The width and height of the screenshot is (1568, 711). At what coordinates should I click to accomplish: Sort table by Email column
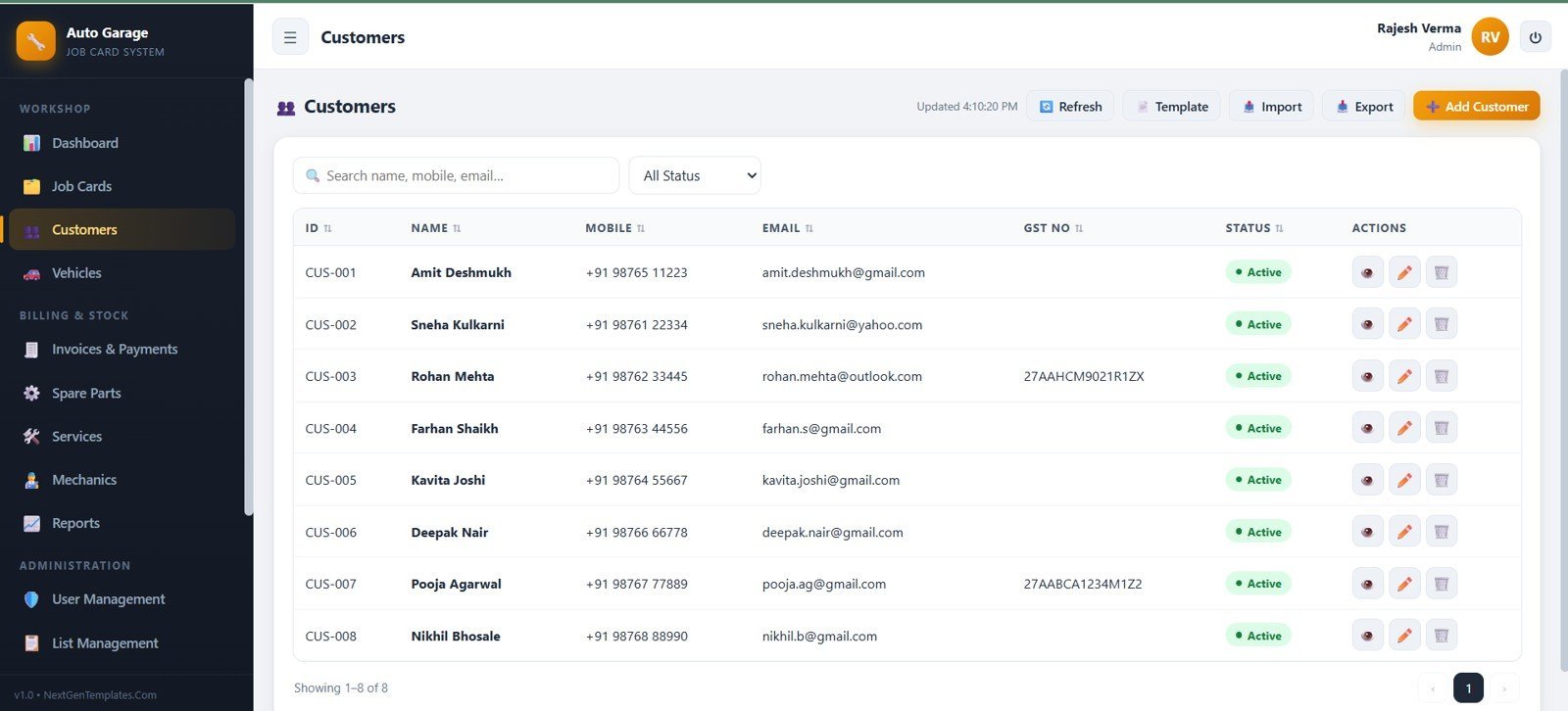pos(788,228)
